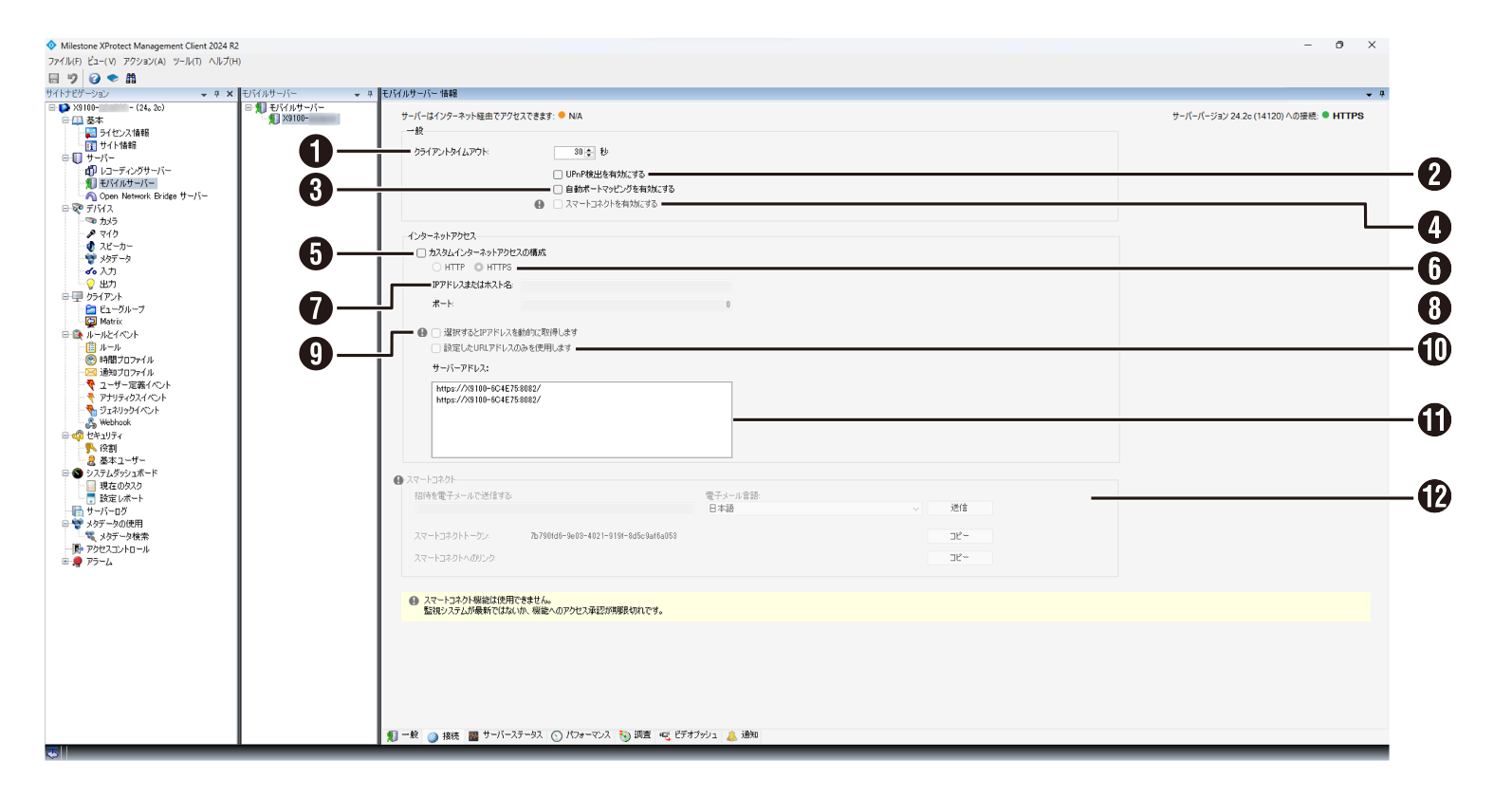Select サイト情報 in site navigation
Image resolution: width=1512 pixels, height=798 pixels.
118,145
